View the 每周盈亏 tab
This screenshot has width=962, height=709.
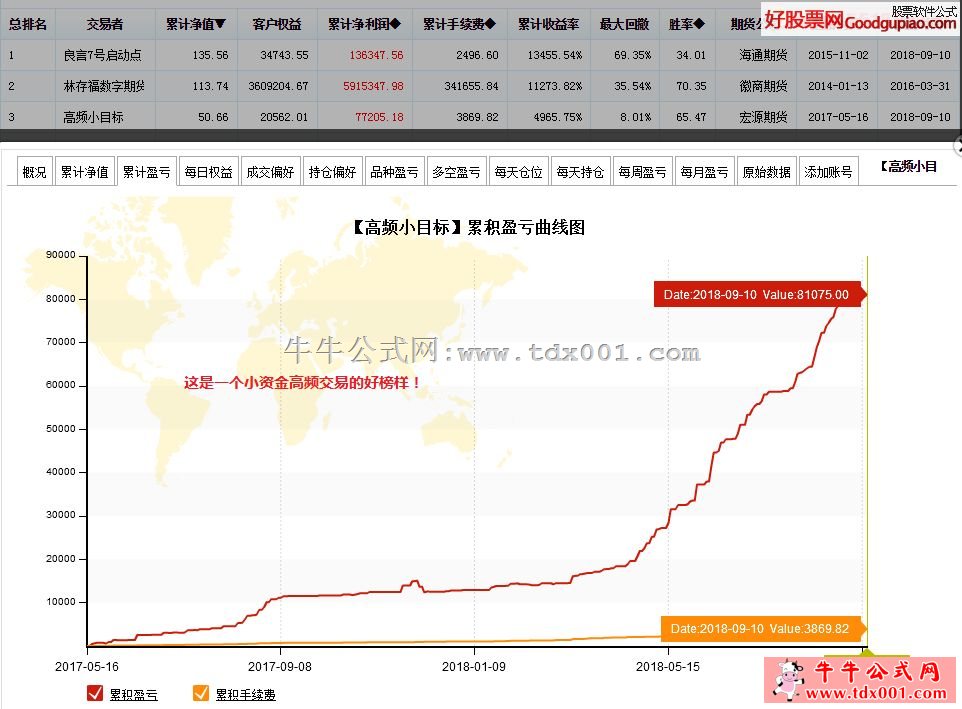(641, 172)
